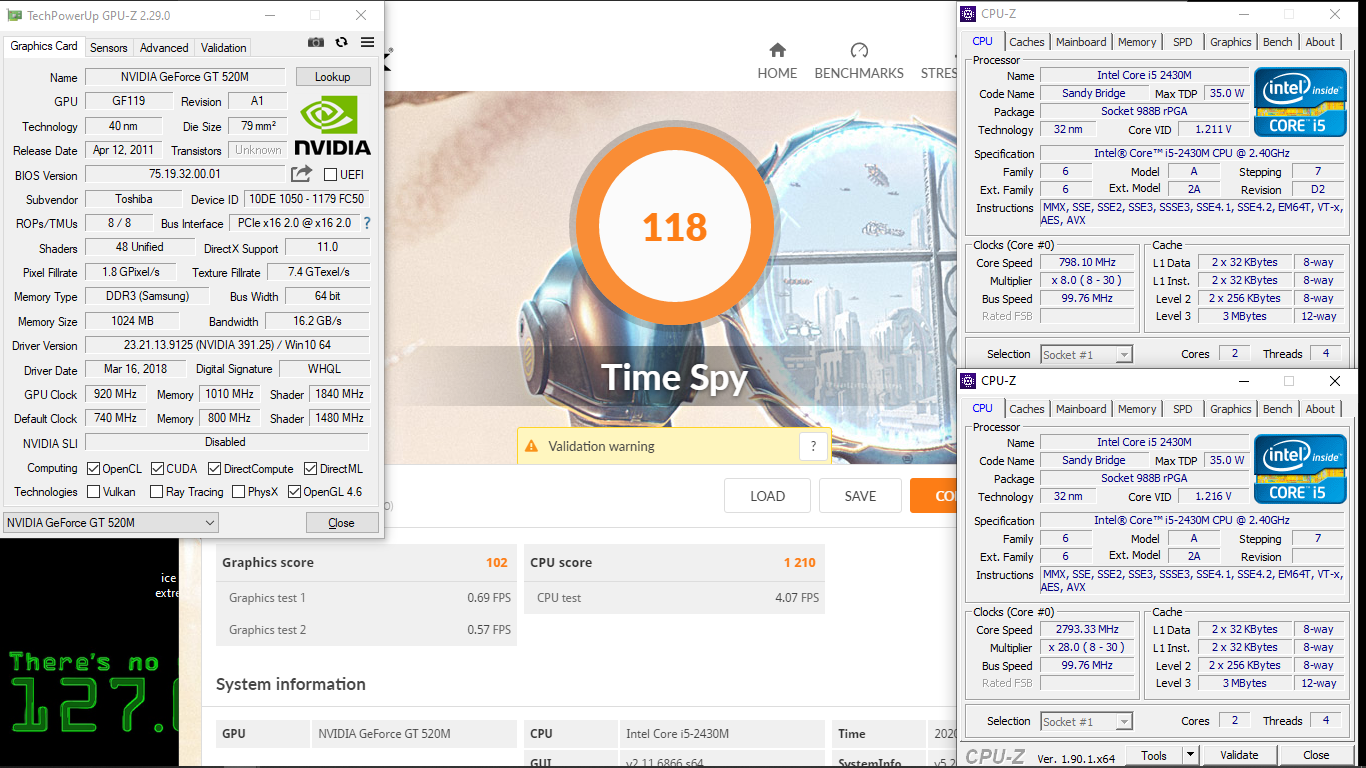Click the orange 3DMark compare button

[933, 495]
